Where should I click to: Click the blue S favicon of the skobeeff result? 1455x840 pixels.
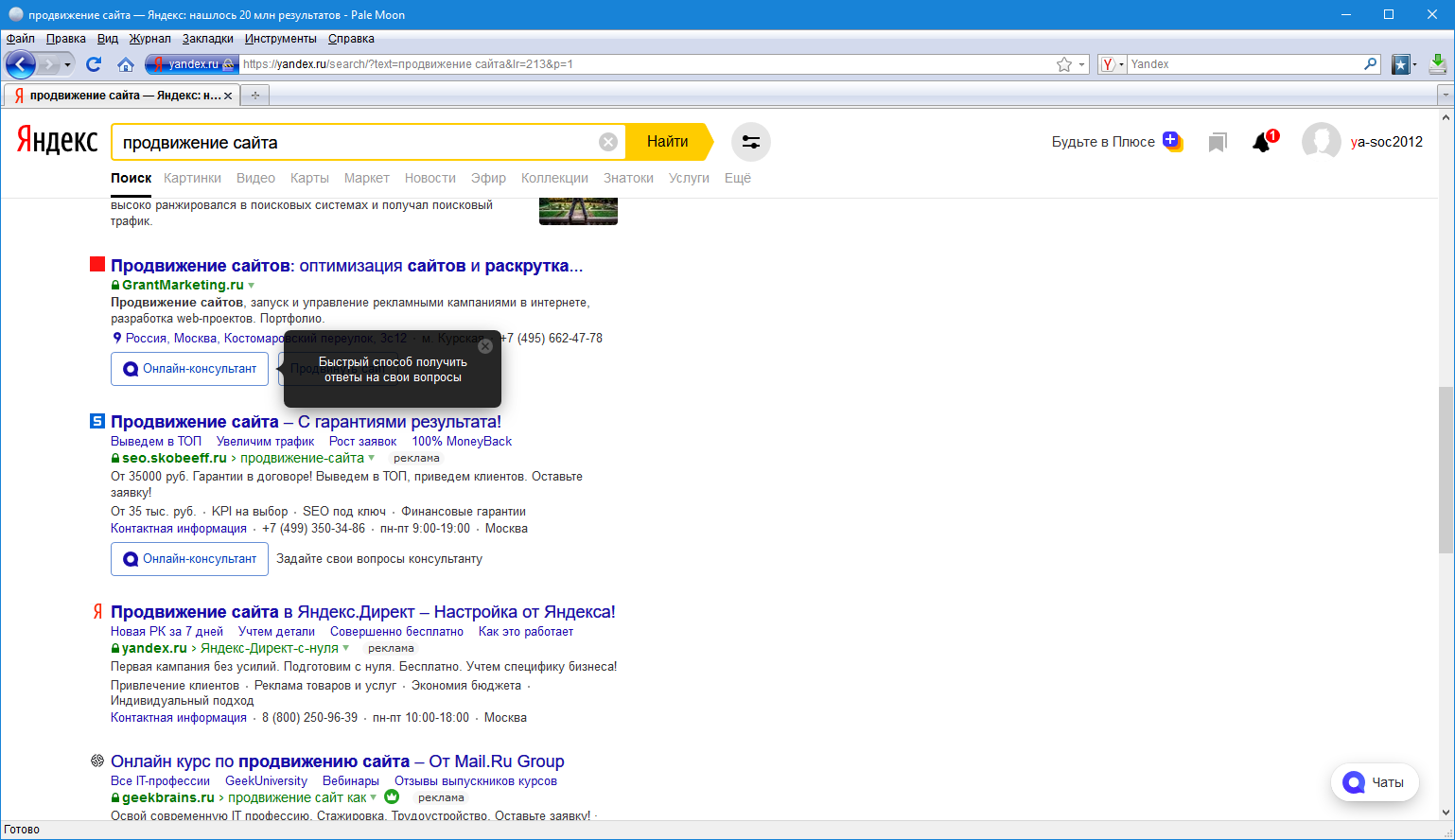point(97,421)
